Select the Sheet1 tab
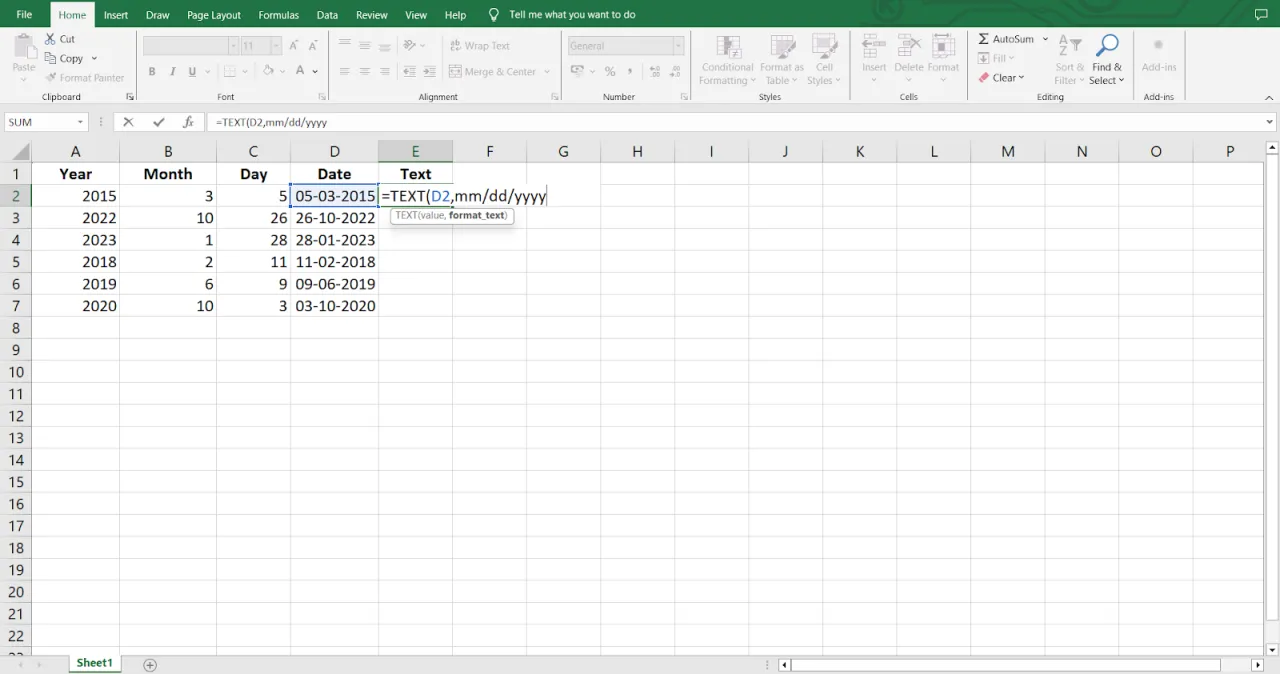The height and width of the screenshot is (674, 1280). [94, 663]
